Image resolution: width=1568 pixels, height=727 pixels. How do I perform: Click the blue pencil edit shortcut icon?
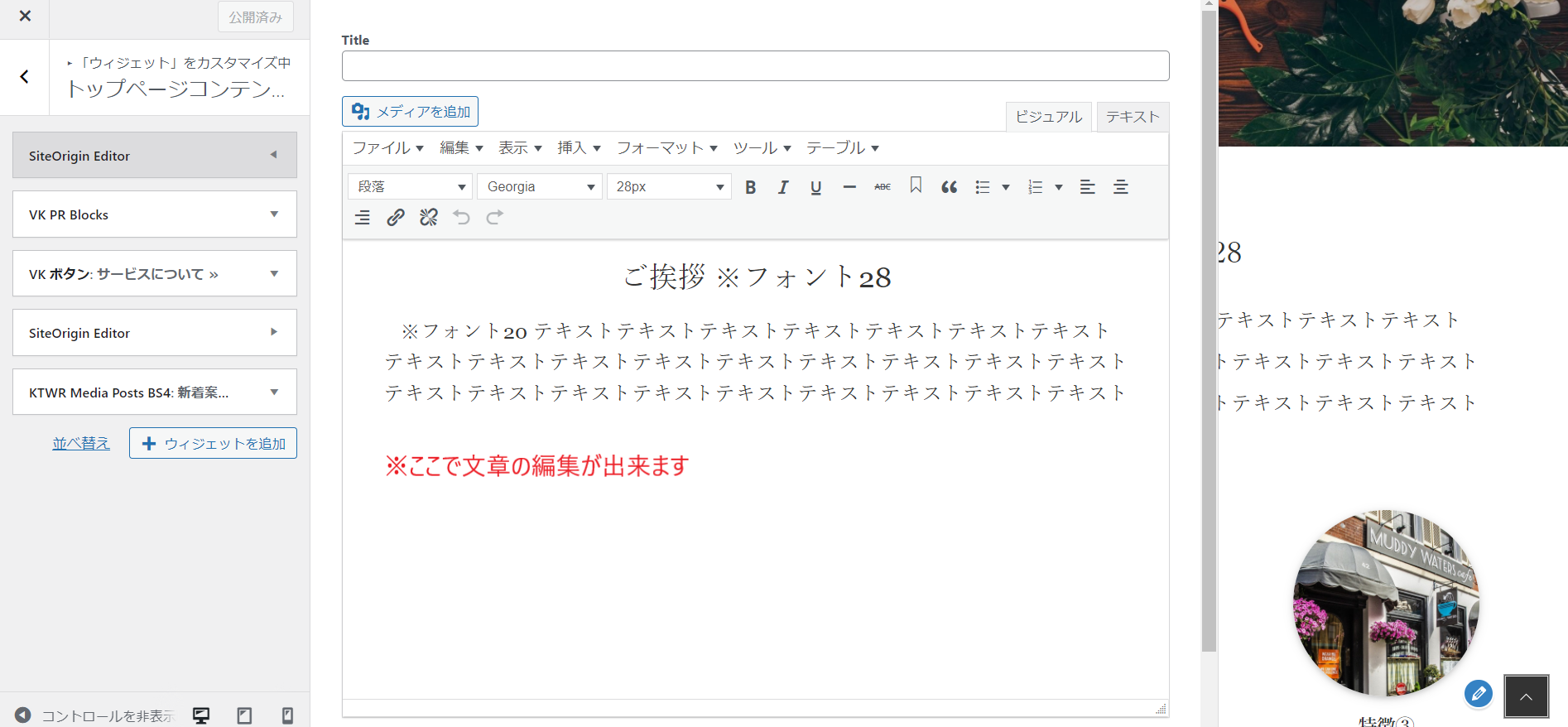pyautogui.click(x=1478, y=693)
